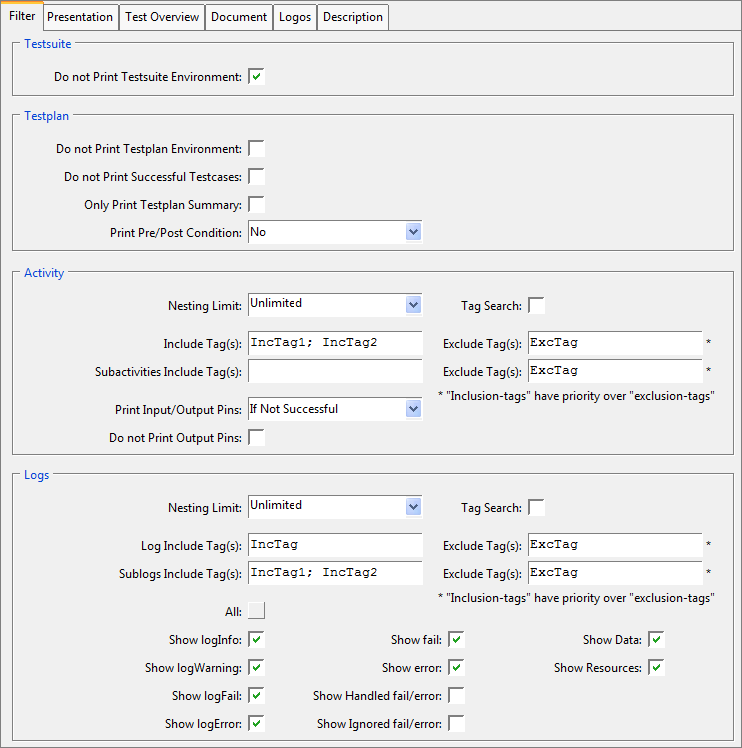Select the Logos tab
Viewport: 742px width, 748px height.
tap(295, 17)
